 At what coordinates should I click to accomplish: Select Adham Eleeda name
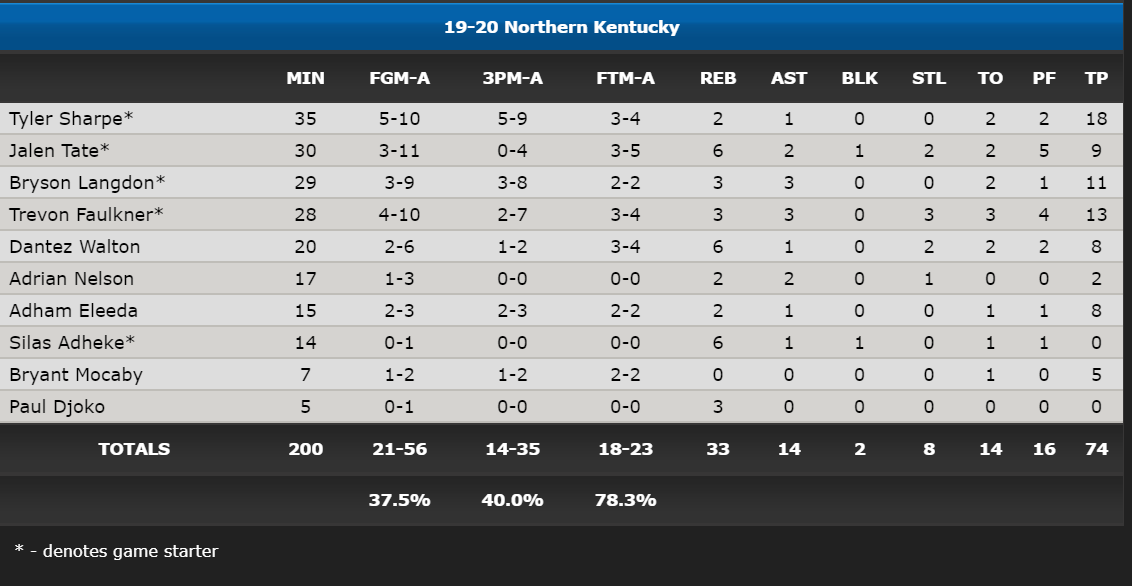[x=73, y=310]
